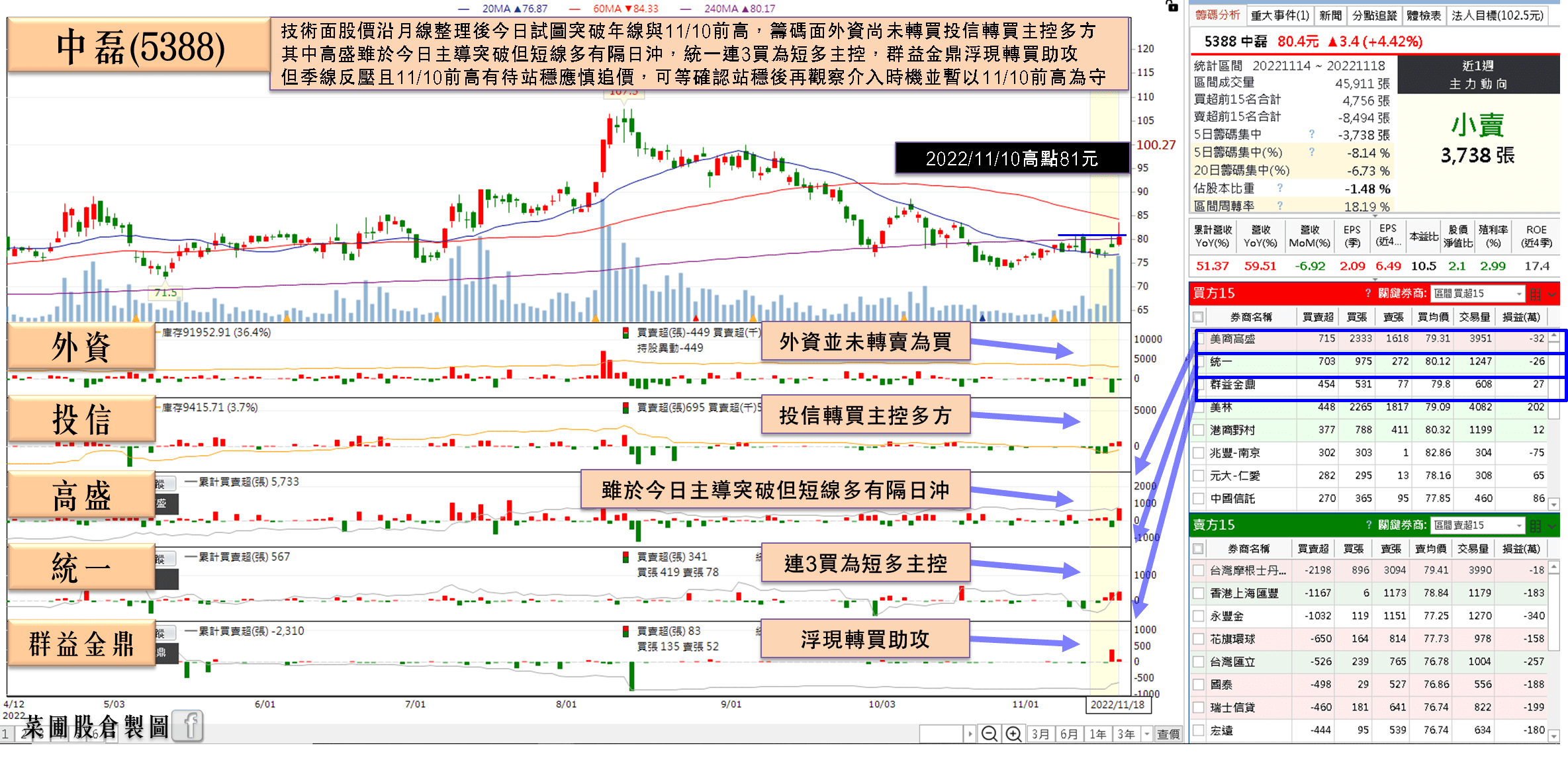Set chart range to 6月
This screenshot has width=1568, height=762.
pyautogui.click(x=1069, y=734)
